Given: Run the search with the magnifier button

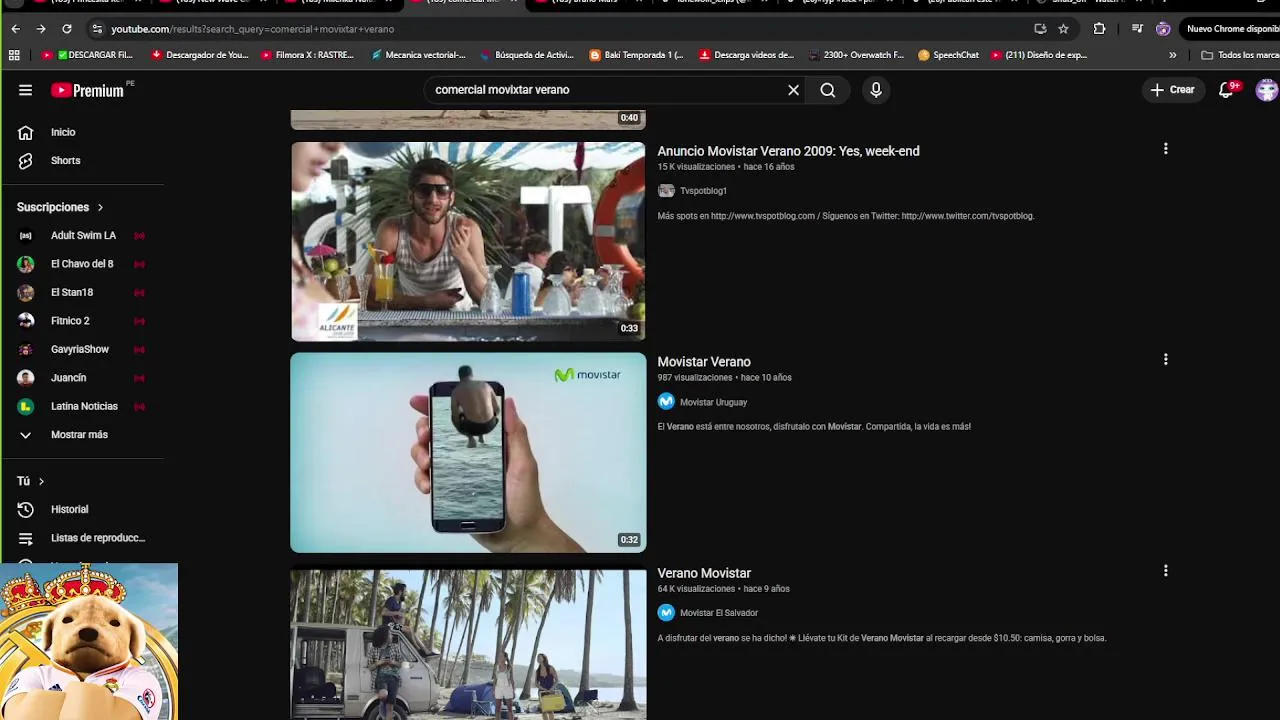Looking at the screenshot, I should click(x=828, y=90).
